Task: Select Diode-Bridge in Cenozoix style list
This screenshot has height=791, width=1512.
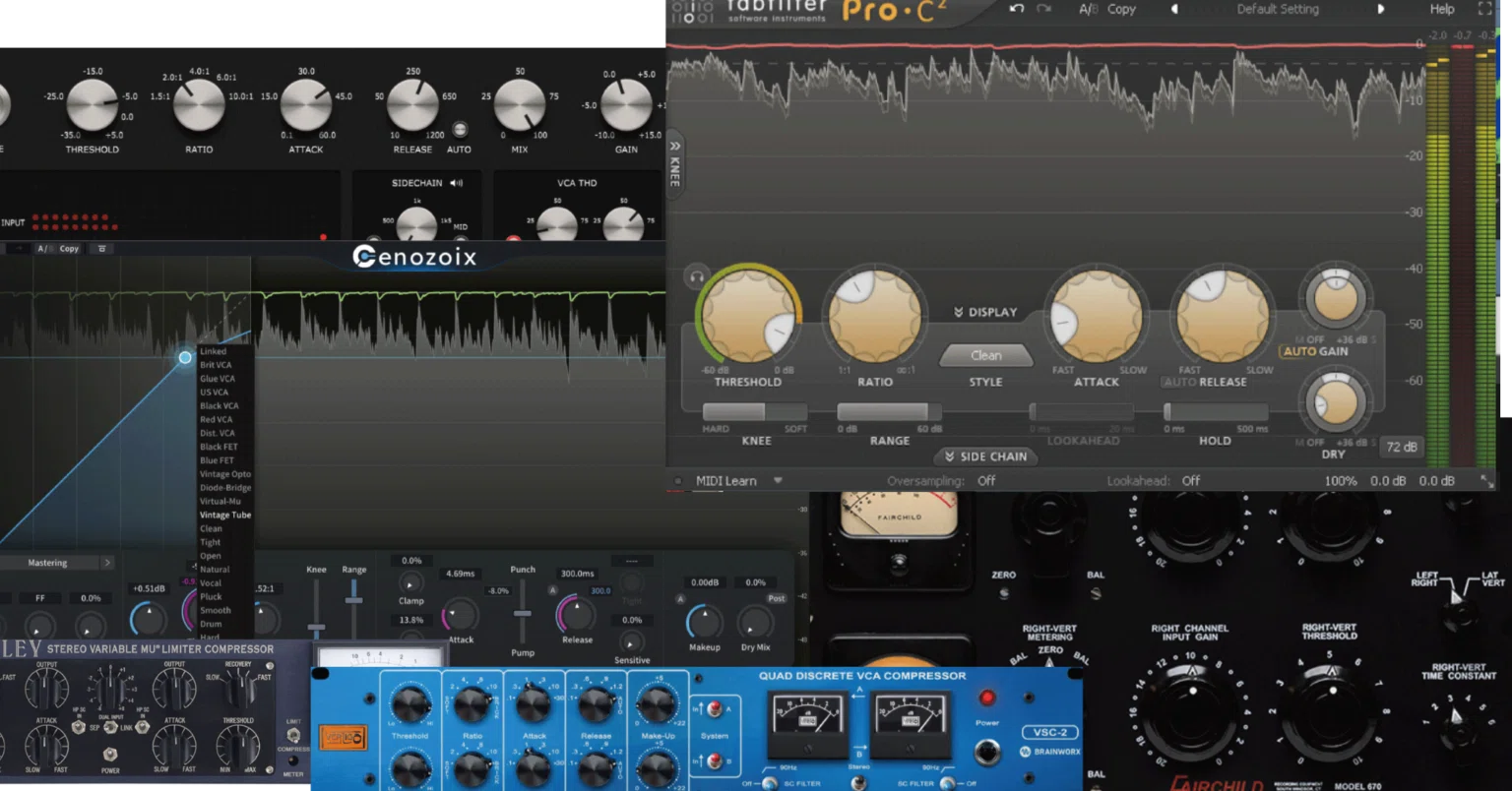Action: (x=225, y=488)
